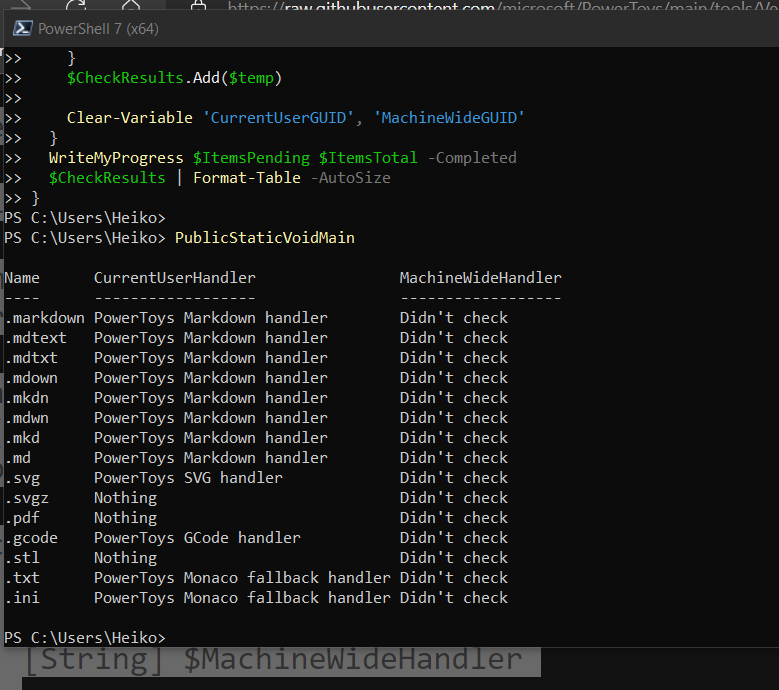Select the .md row name
779x690 pixels.
pos(17,458)
